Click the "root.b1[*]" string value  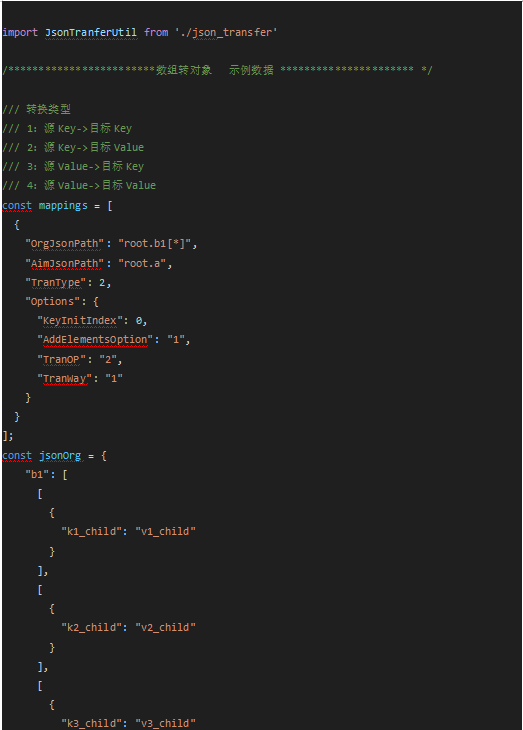click(x=155, y=243)
